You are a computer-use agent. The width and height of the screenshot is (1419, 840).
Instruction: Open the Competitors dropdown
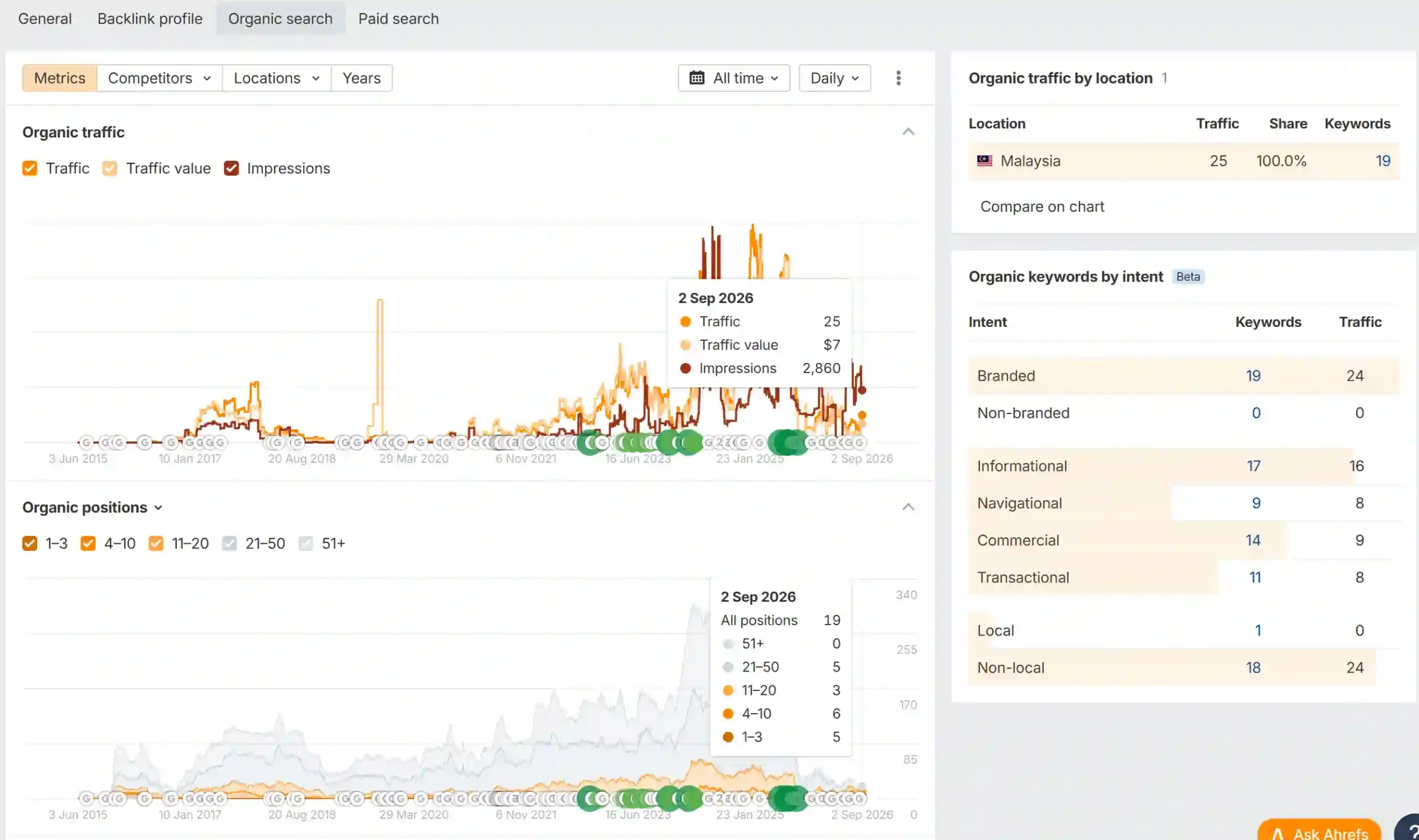(x=159, y=78)
